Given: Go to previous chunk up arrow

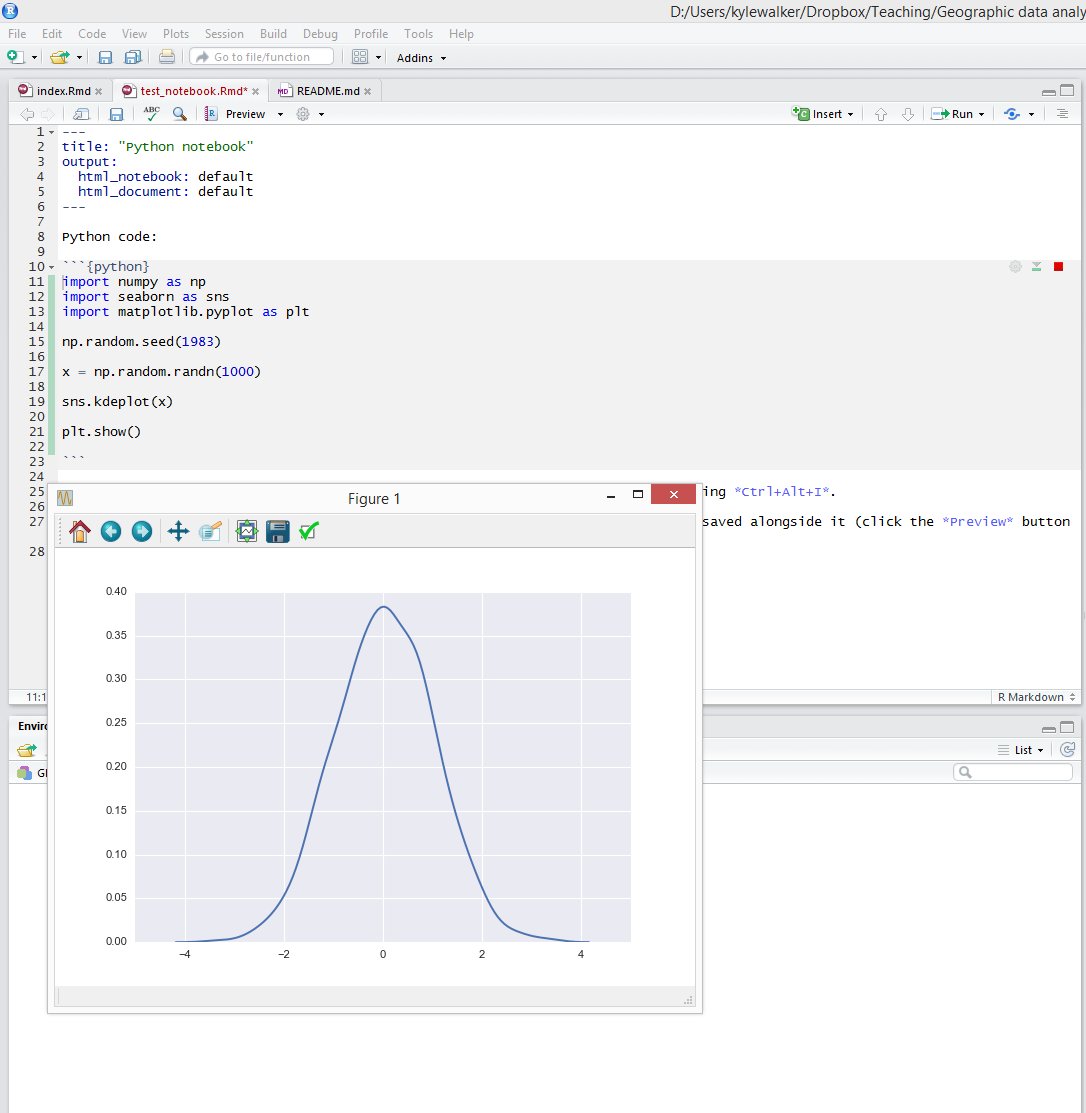Looking at the screenshot, I should [881, 114].
